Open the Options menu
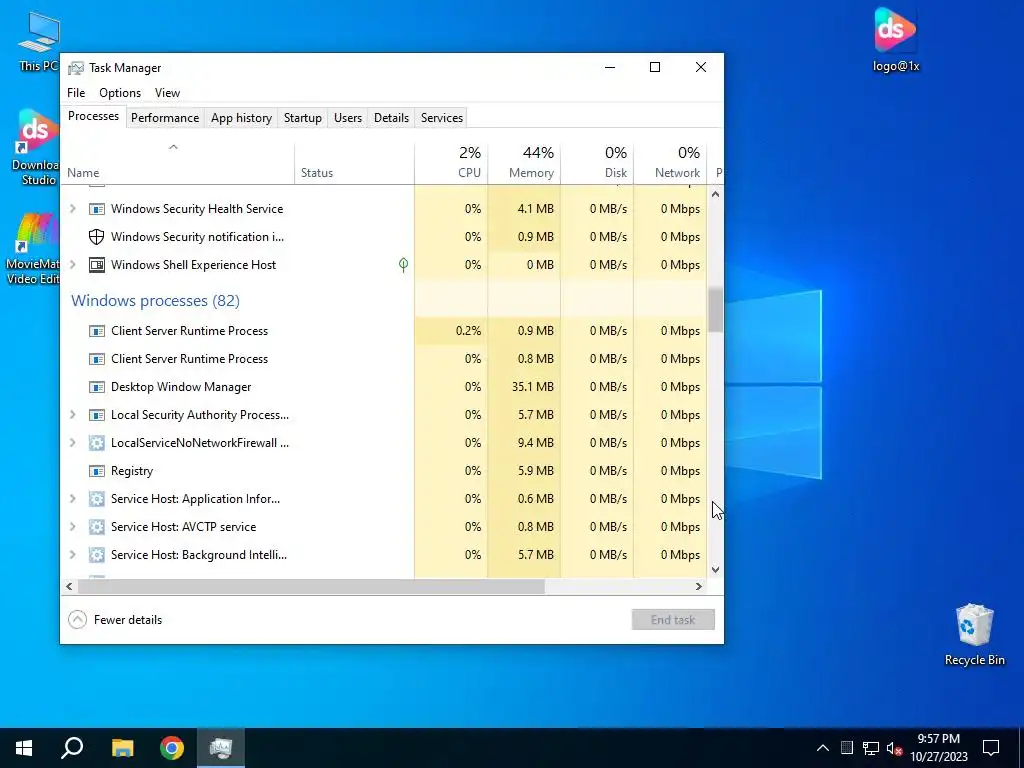The width and height of the screenshot is (1024, 768). pos(120,93)
